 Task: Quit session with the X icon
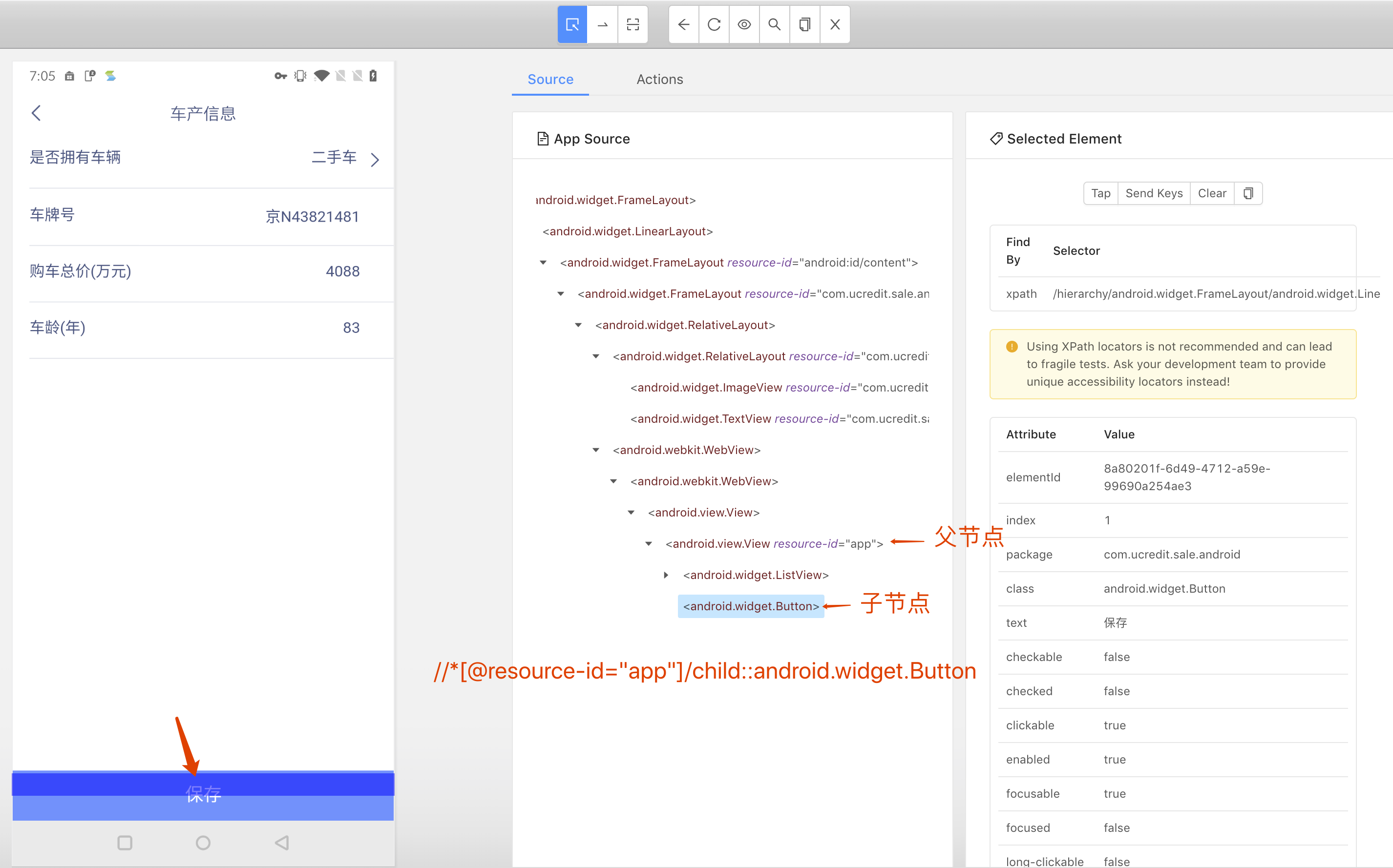tap(835, 25)
